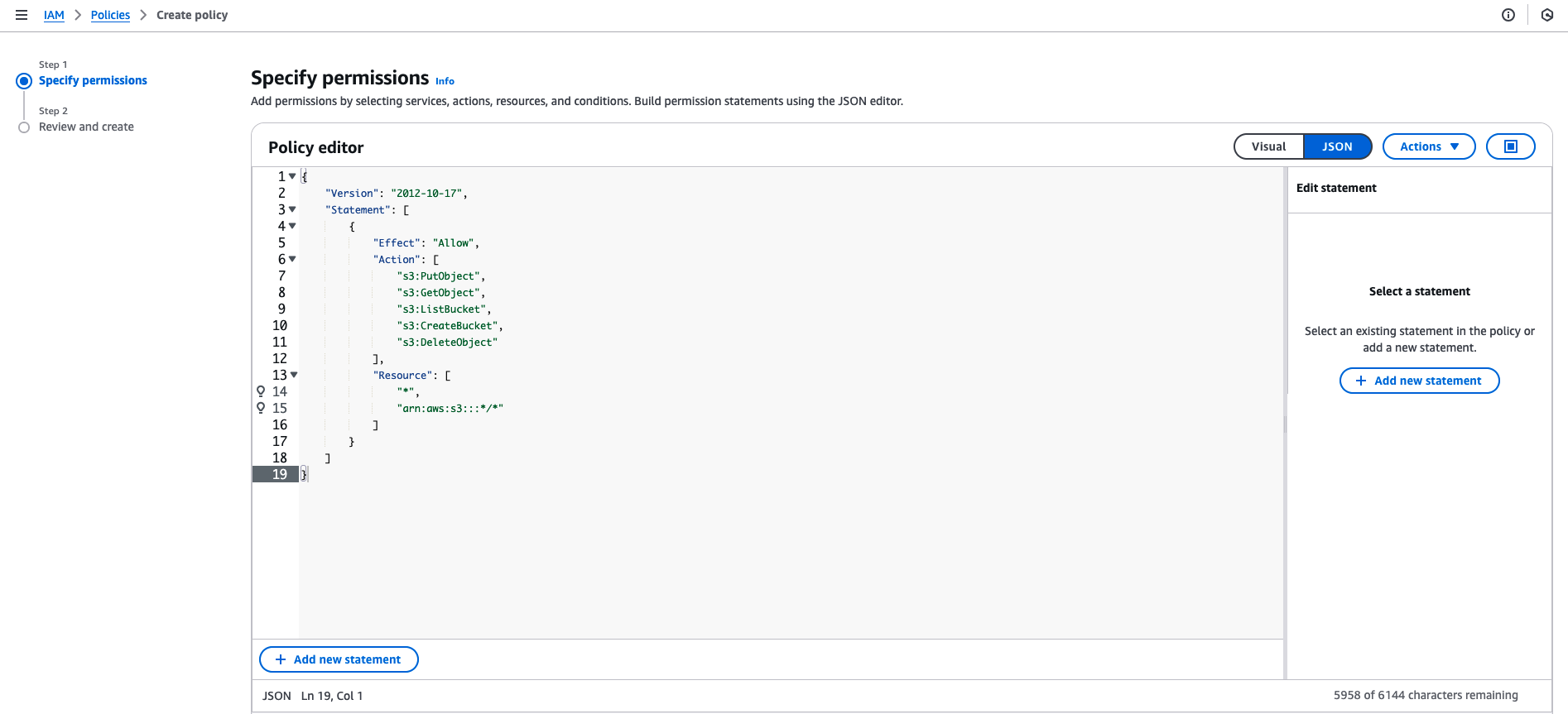Click the "s3:GetObject" action text

(x=438, y=293)
